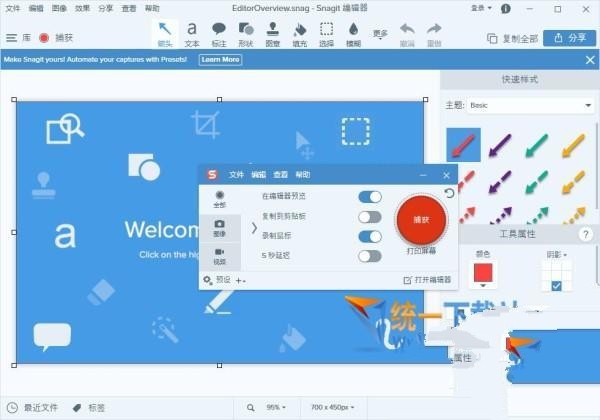Select the Text (文本) tool
The height and width of the screenshot is (420, 600).
pos(192,34)
